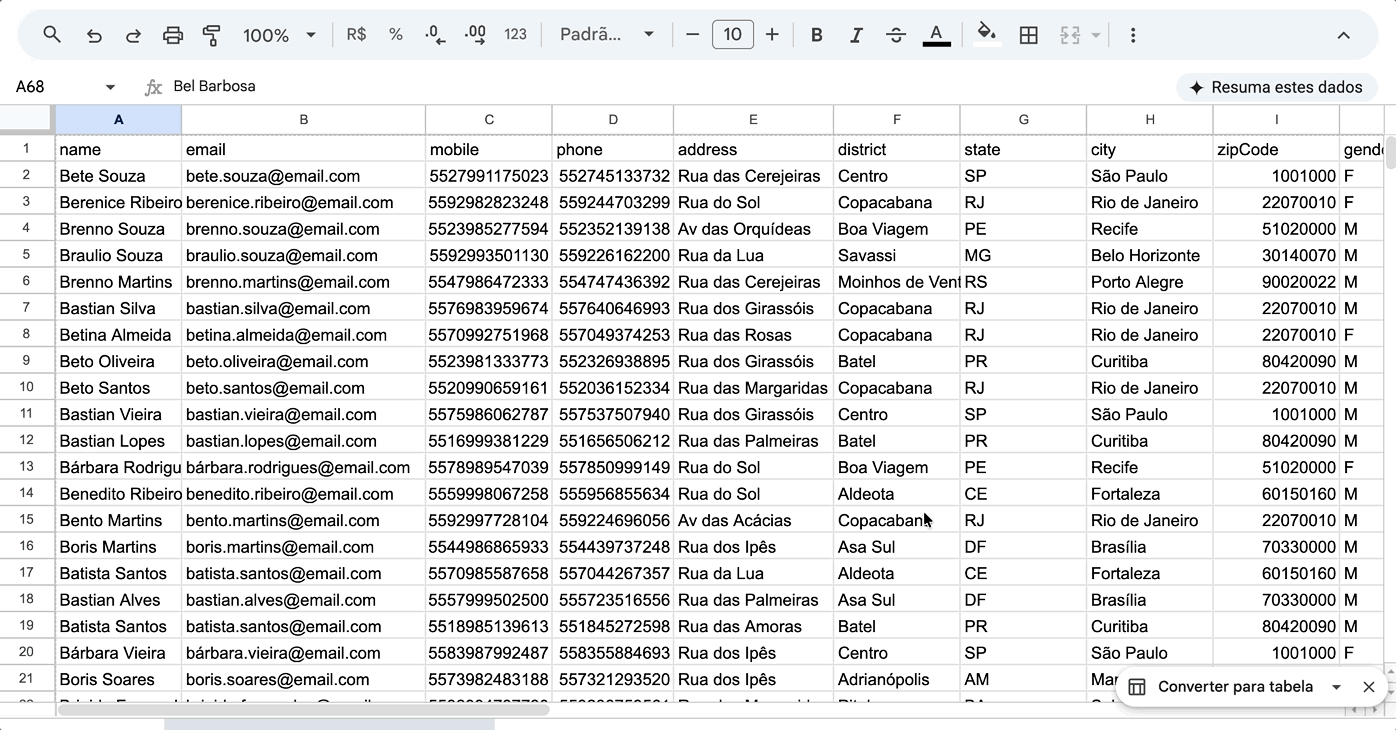Click the search magnifier icon in toolbar
The width and height of the screenshot is (1396, 730).
point(52,35)
